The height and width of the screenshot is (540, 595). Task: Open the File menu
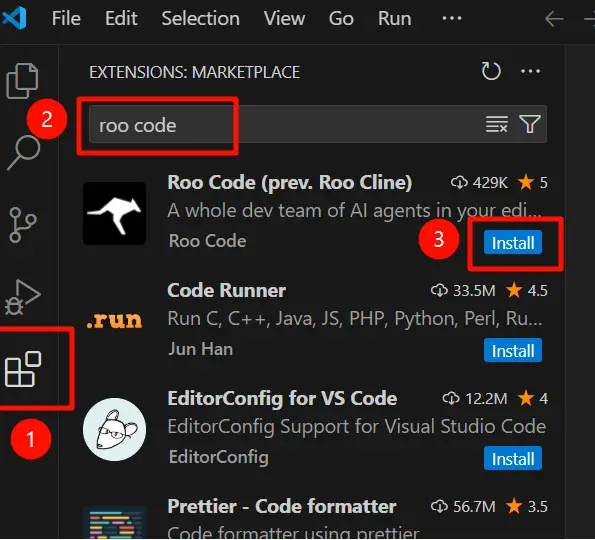66,18
